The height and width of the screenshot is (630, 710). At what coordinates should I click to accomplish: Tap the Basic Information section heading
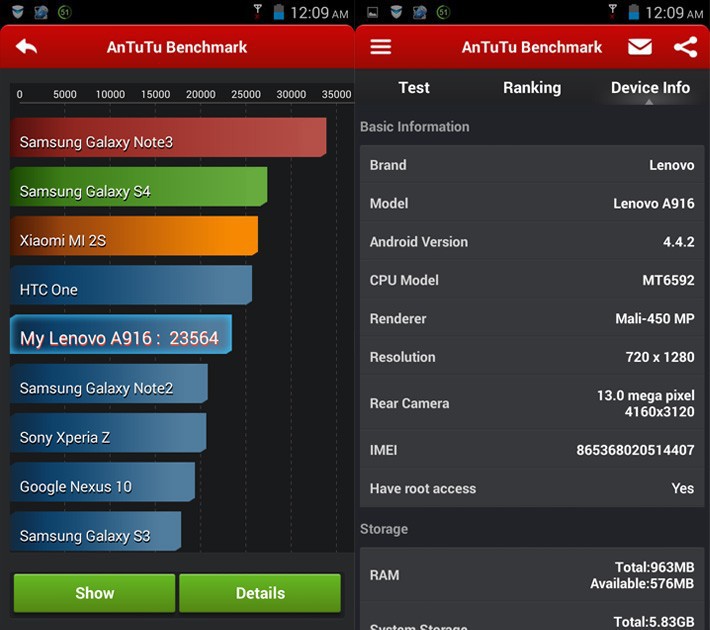[x=414, y=126]
